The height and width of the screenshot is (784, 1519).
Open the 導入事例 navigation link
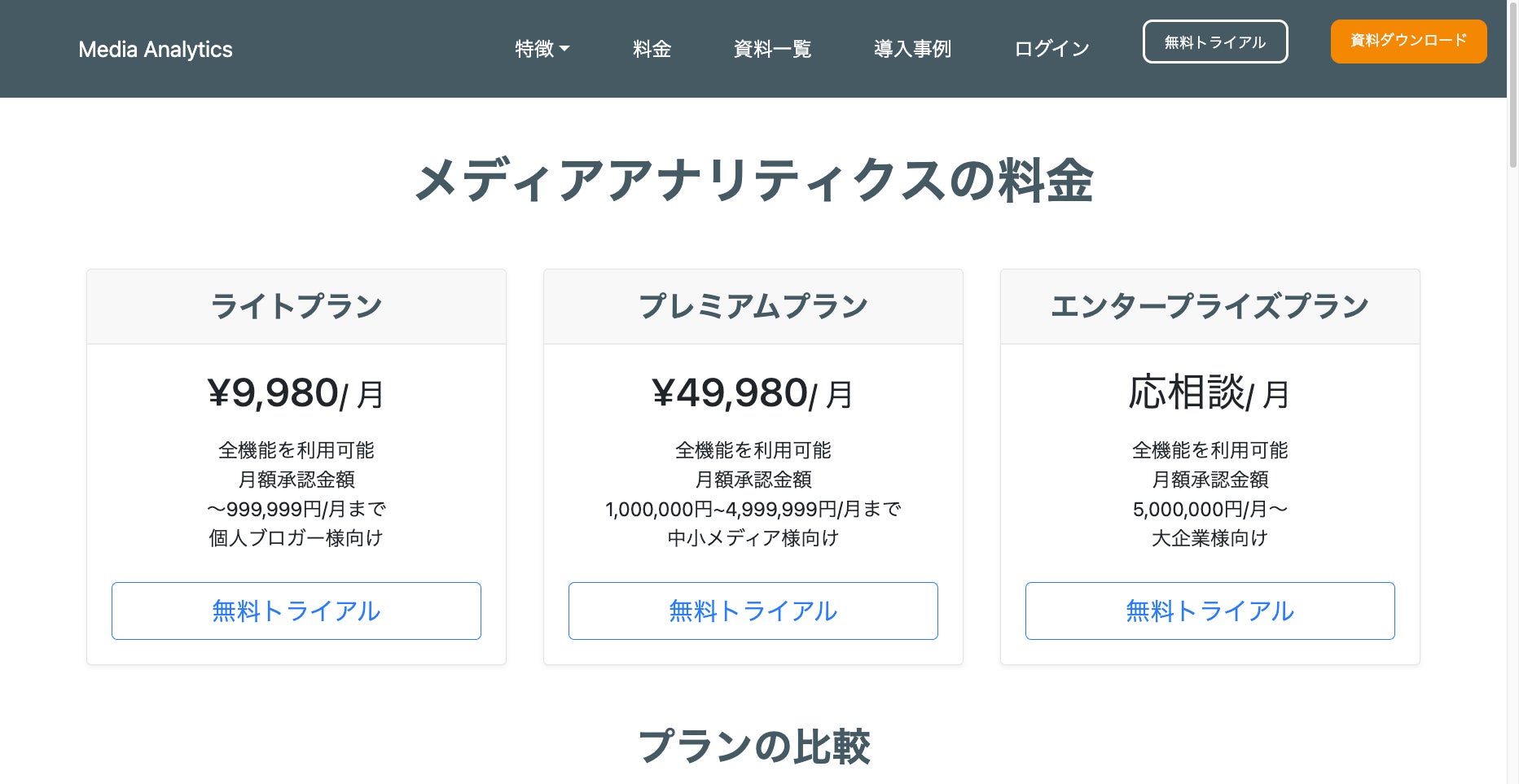[912, 49]
